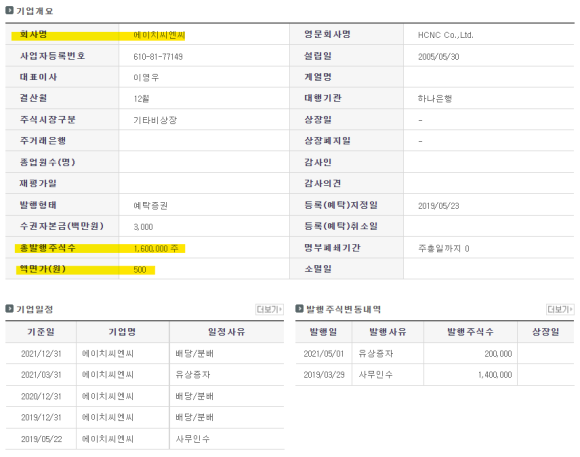Click the 발행주식변동내역 section arrow icon

point(299,309)
